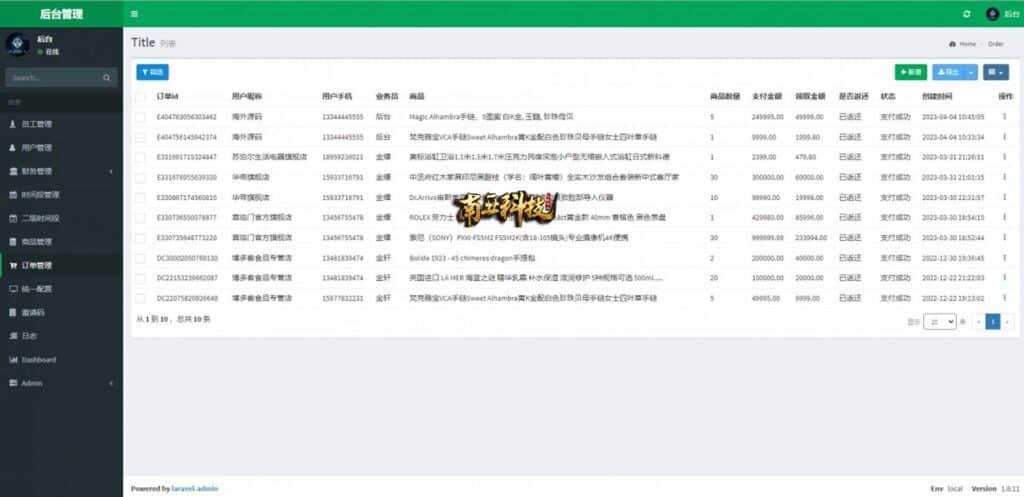Toggle the sidebar hamburger menu icon
The width and height of the screenshot is (1024, 497).
click(134, 14)
